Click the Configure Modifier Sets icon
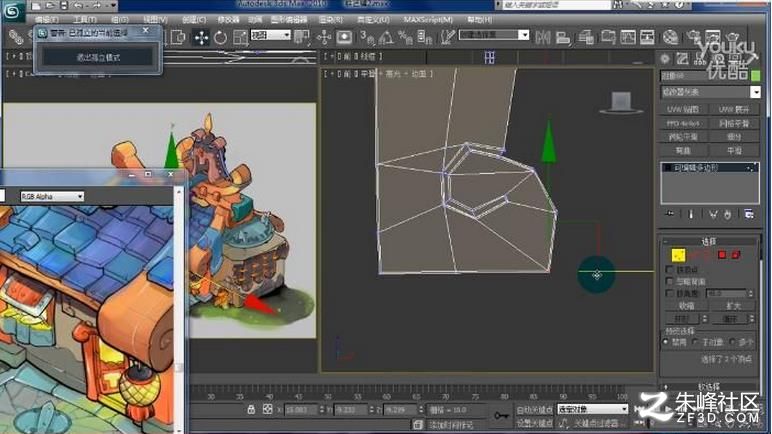 point(749,214)
